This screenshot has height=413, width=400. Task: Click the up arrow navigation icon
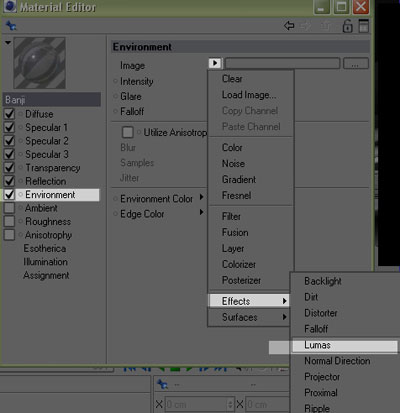(x=325, y=26)
